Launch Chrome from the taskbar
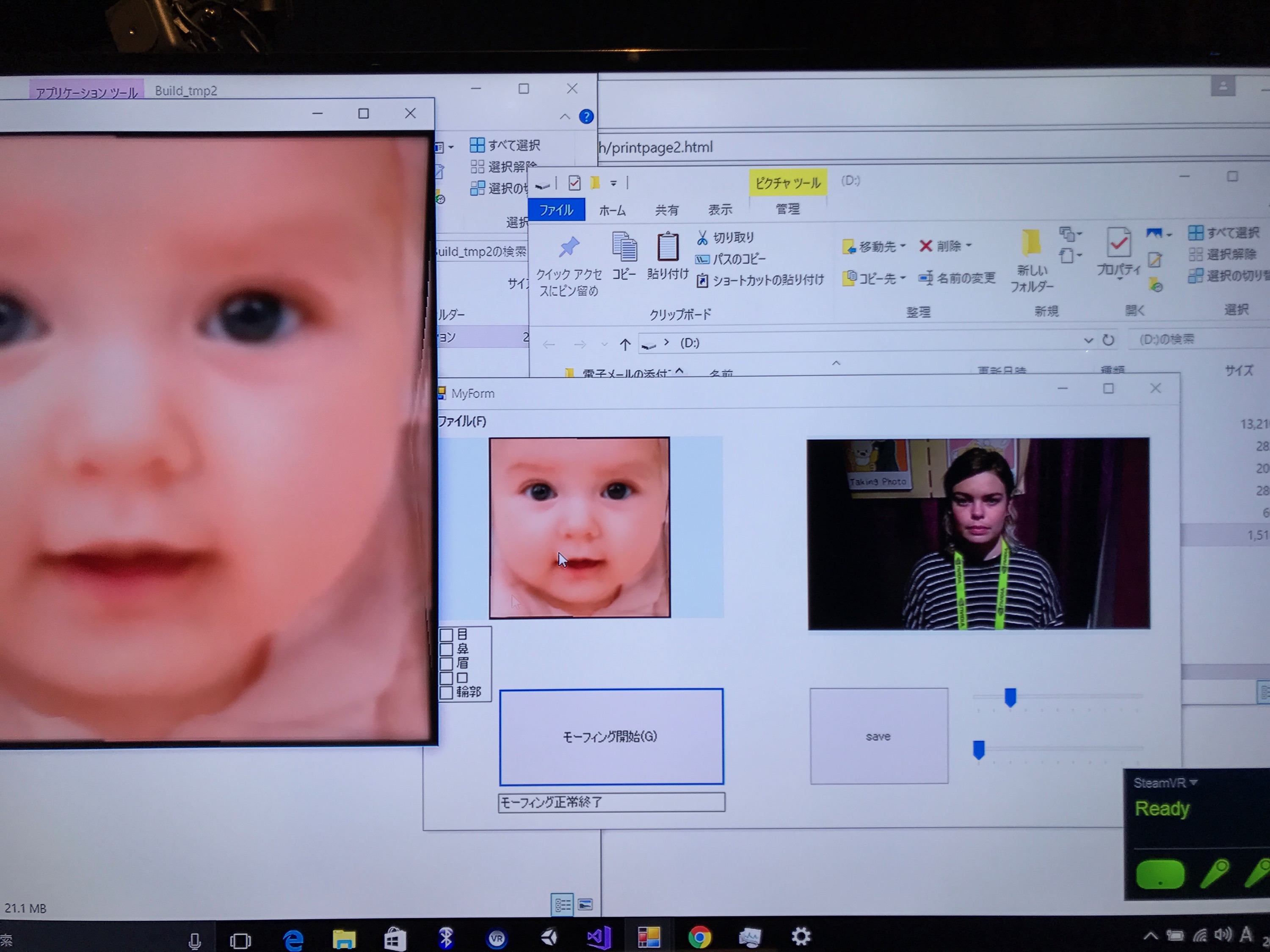 (x=699, y=938)
